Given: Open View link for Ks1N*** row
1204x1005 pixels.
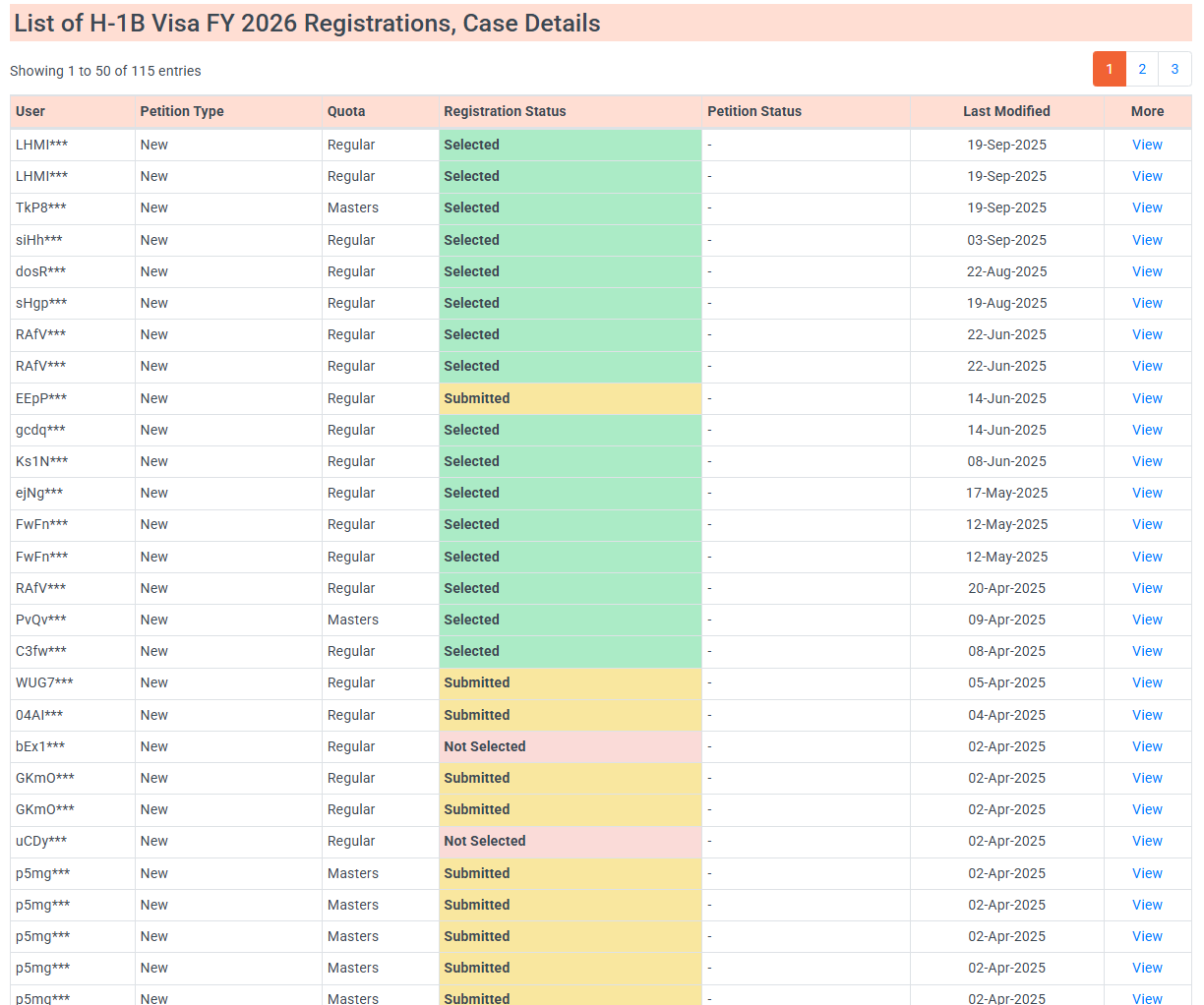Looking at the screenshot, I should (x=1147, y=461).
